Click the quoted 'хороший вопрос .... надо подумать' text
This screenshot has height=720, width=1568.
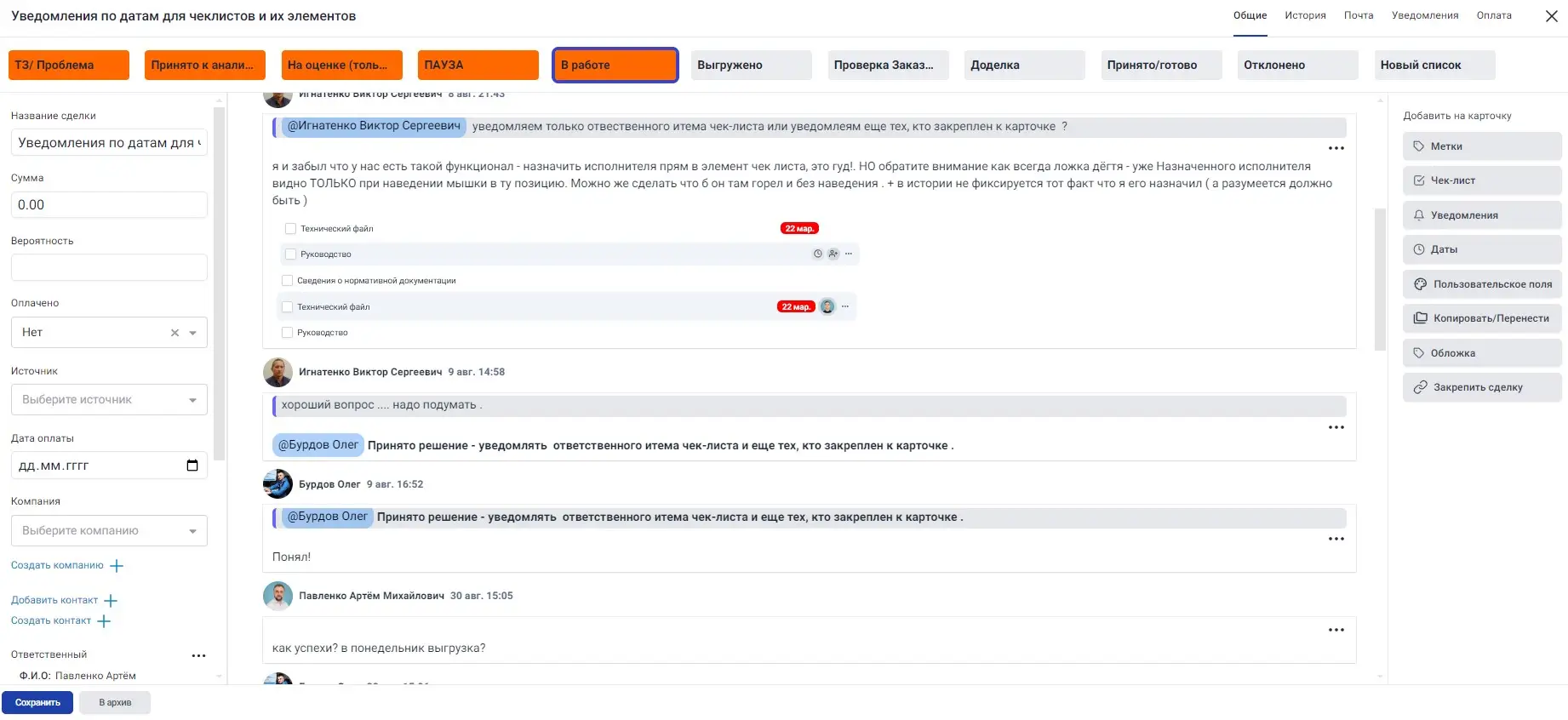(382, 405)
